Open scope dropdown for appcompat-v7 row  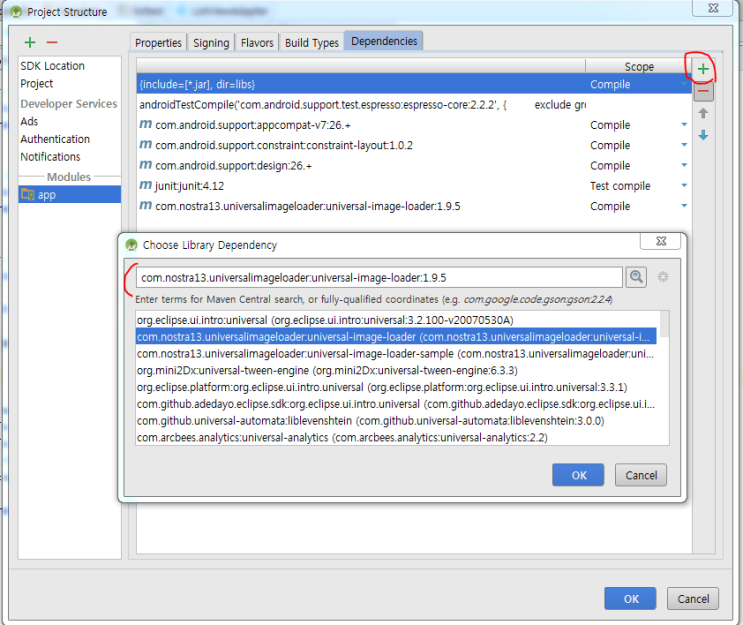coord(684,125)
